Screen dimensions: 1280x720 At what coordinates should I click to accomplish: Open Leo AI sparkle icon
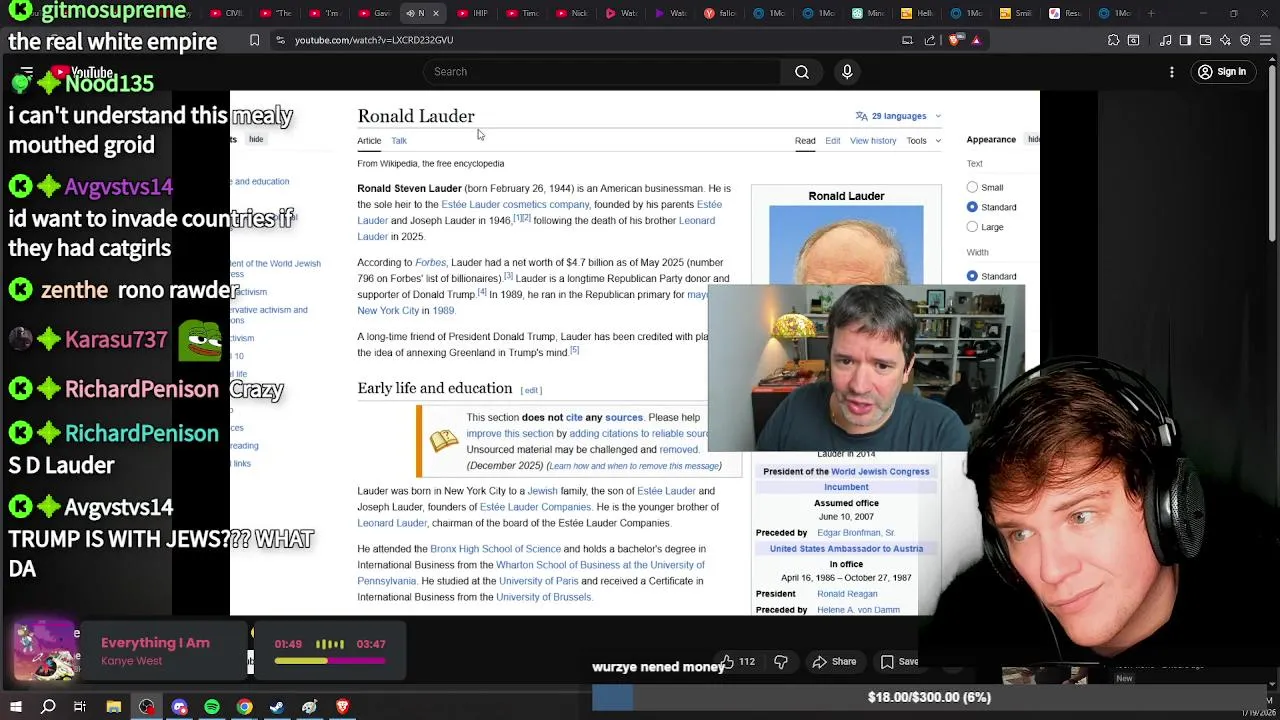[1225, 40]
